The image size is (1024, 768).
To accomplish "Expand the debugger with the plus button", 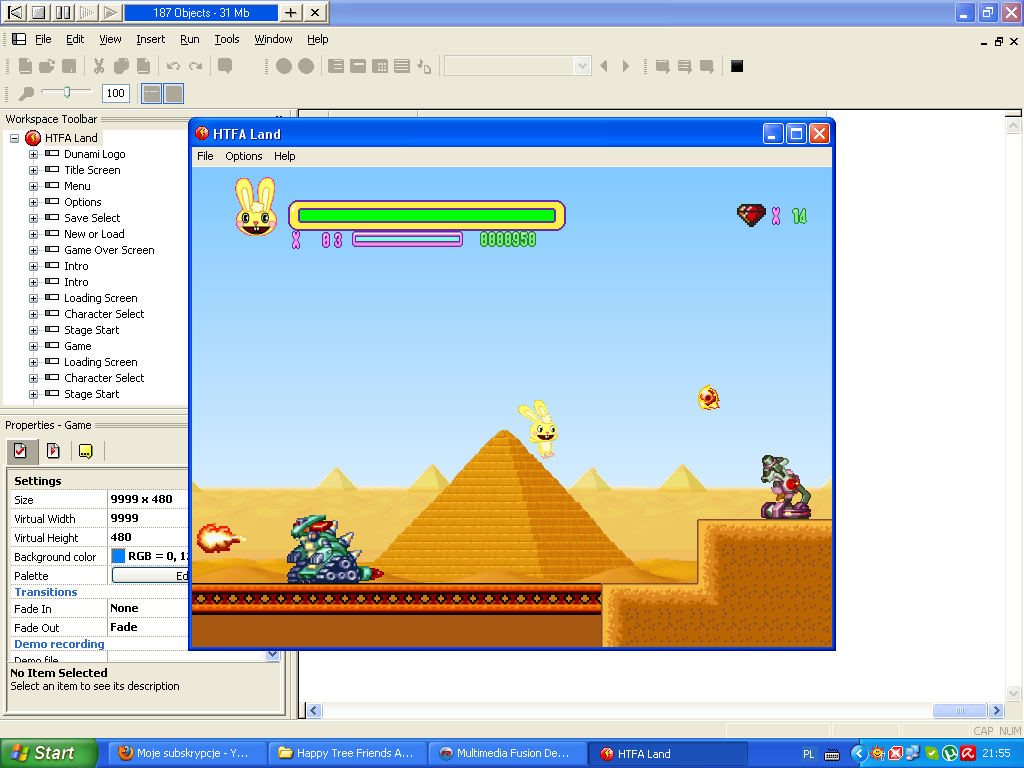I will tap(291, 12).
